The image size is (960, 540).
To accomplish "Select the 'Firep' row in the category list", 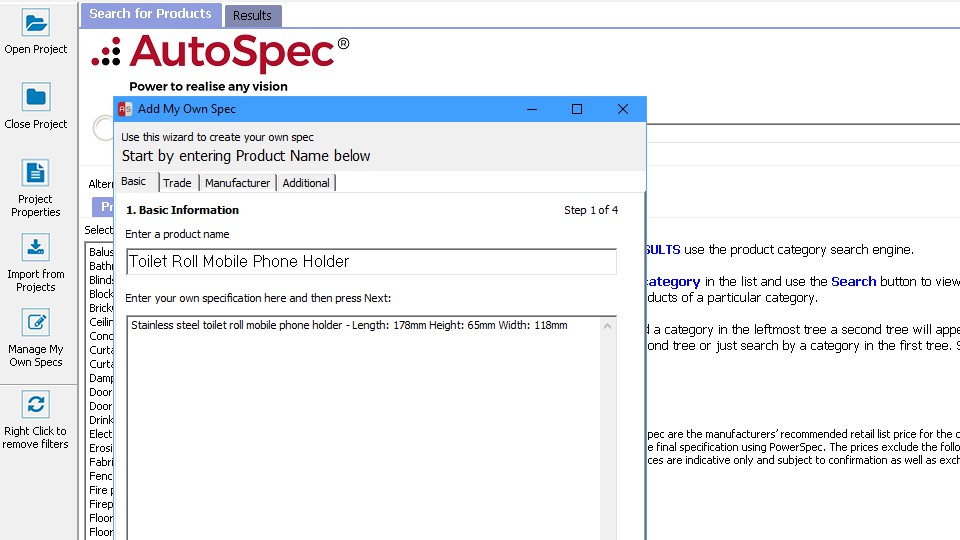I will [x=101, y=504].
